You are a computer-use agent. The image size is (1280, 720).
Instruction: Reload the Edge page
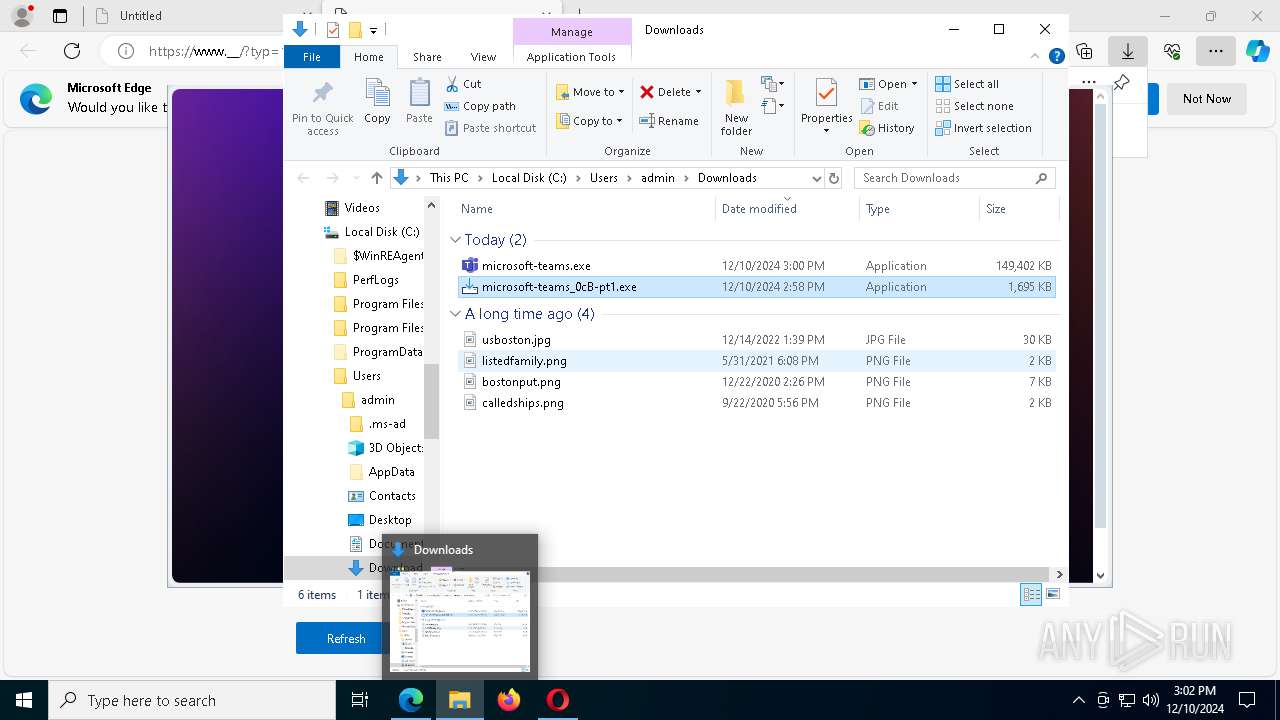pos(72,51)
